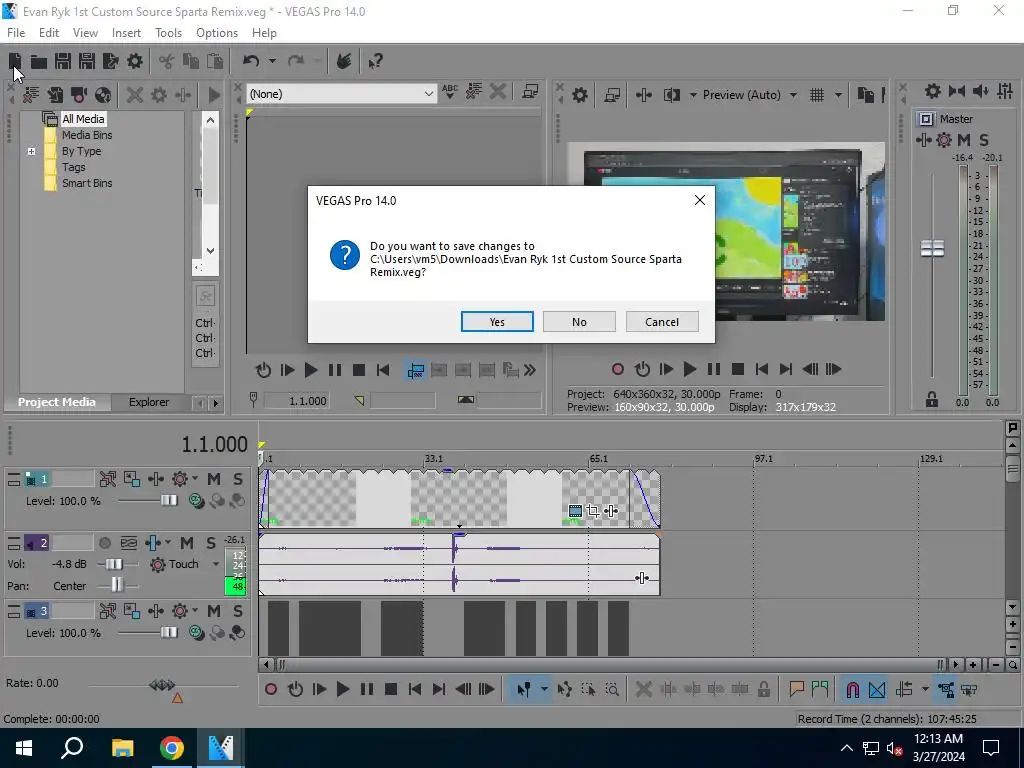This screenshot has width=1024, height=768.
Task: Open the (None) preset dropdown
Action: pos(428,94)
